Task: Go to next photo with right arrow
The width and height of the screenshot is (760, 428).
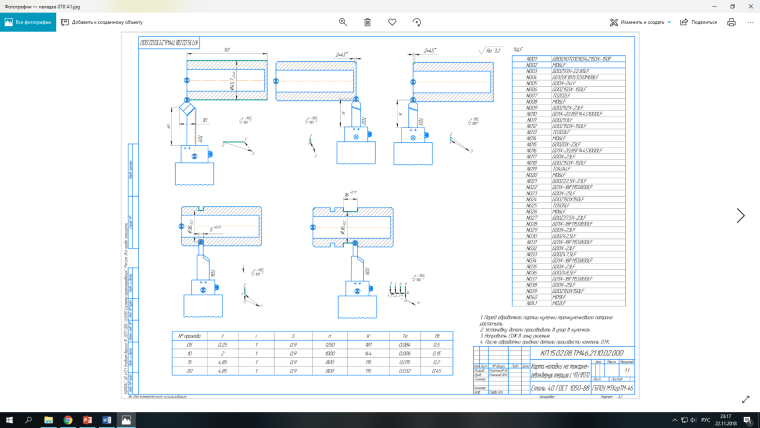Action: pos(741,216)
